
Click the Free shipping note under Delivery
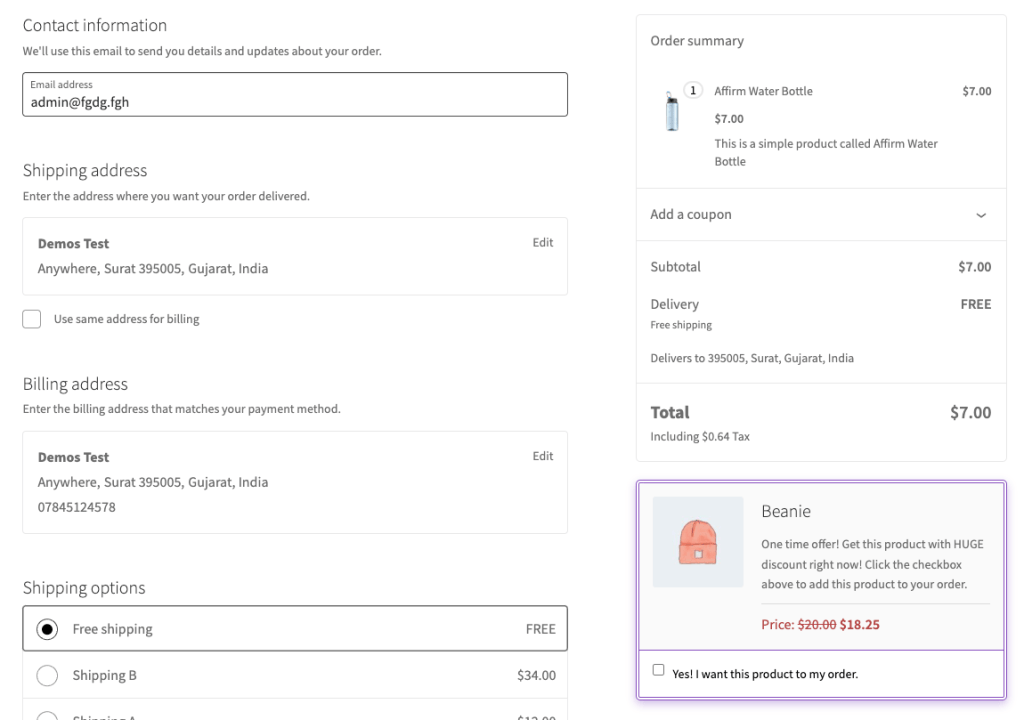[x=681, y=325]
